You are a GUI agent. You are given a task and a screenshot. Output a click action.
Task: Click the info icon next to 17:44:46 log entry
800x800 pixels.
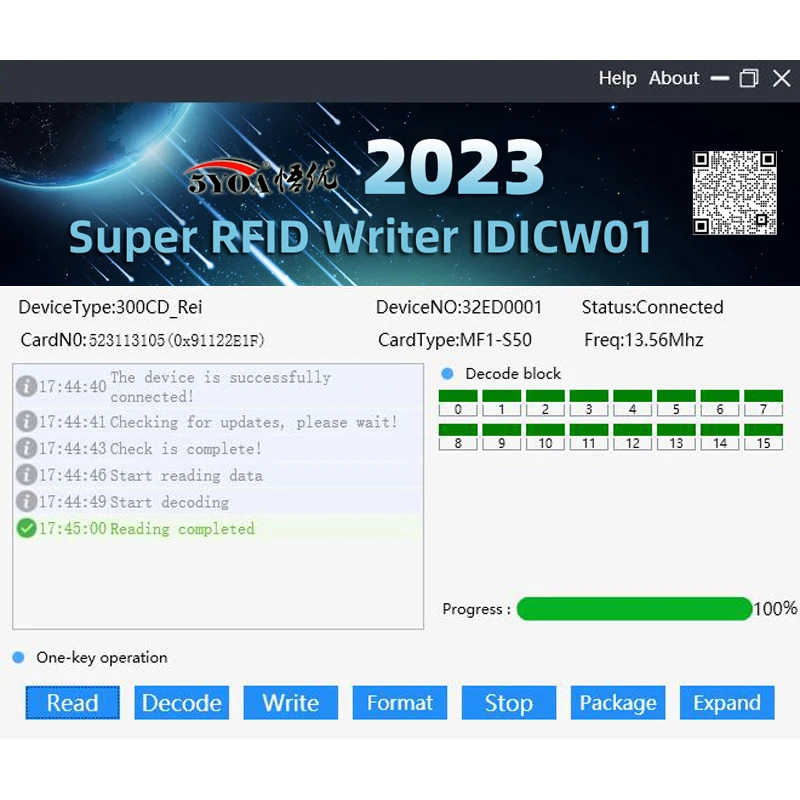[x=26, y=475]
